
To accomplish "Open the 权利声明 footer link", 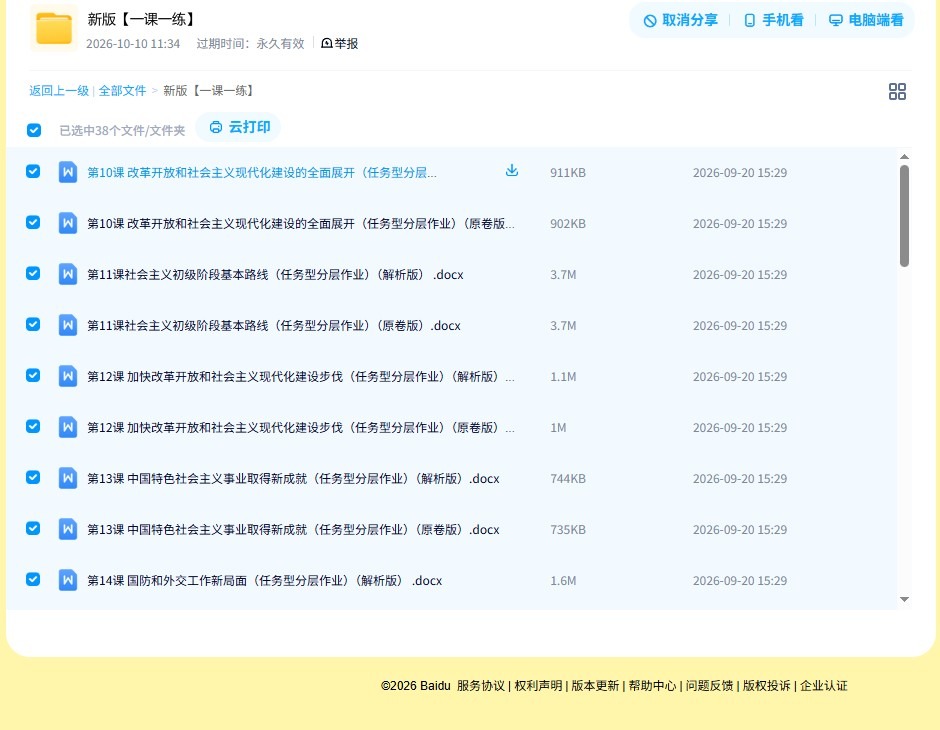I will [x=538, y=686].
